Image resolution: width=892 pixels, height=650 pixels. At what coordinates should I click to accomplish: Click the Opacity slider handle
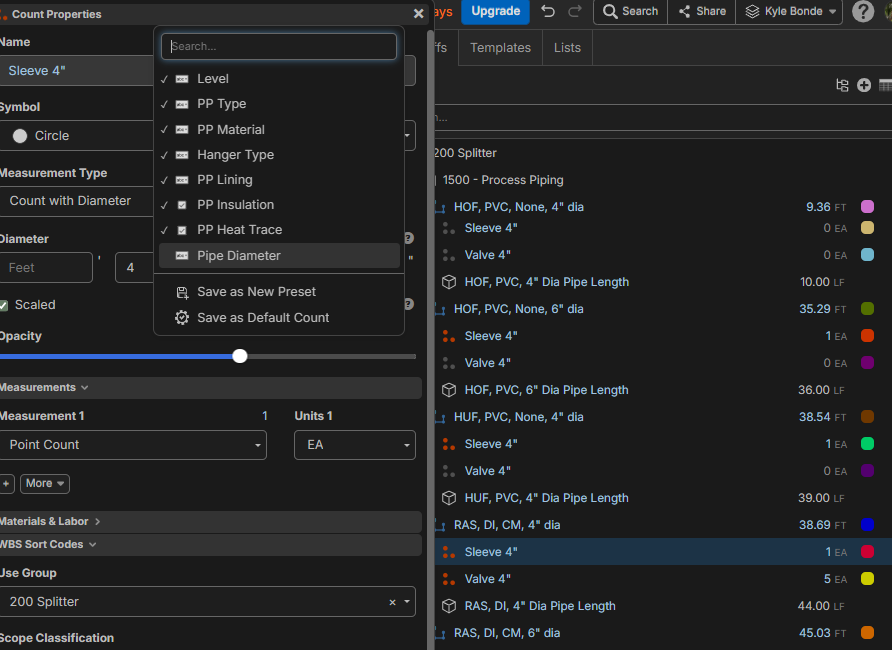[240, 356]
